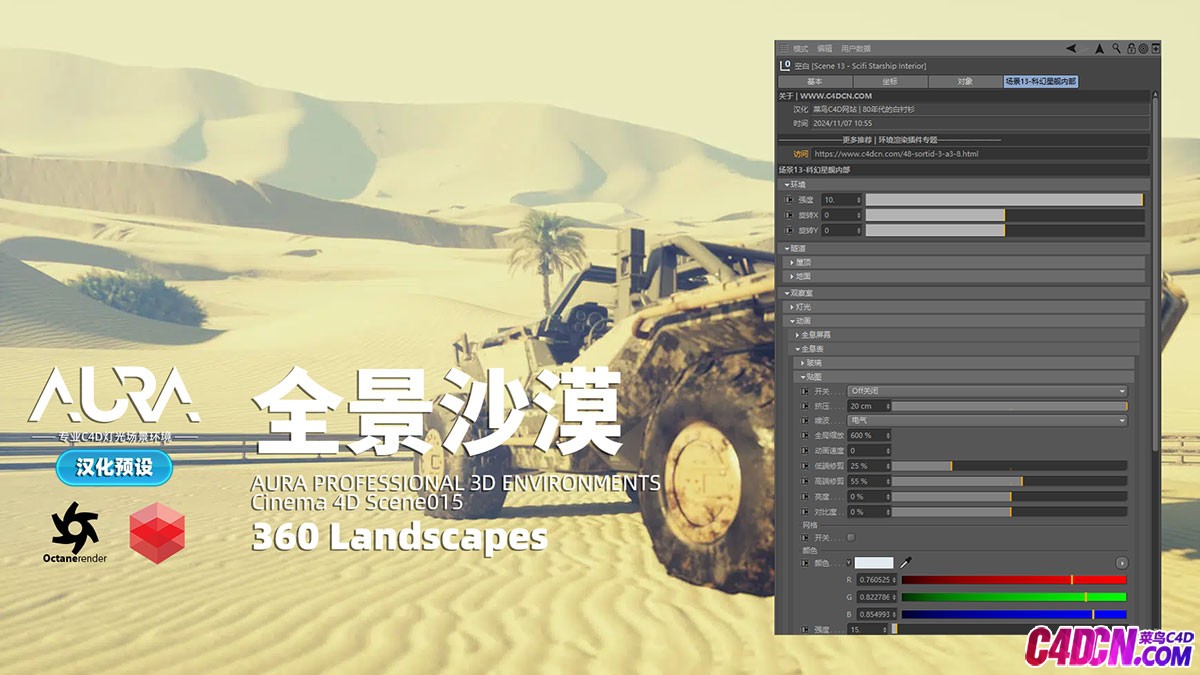Toggle the lock element icon

tap(1131, 48)
